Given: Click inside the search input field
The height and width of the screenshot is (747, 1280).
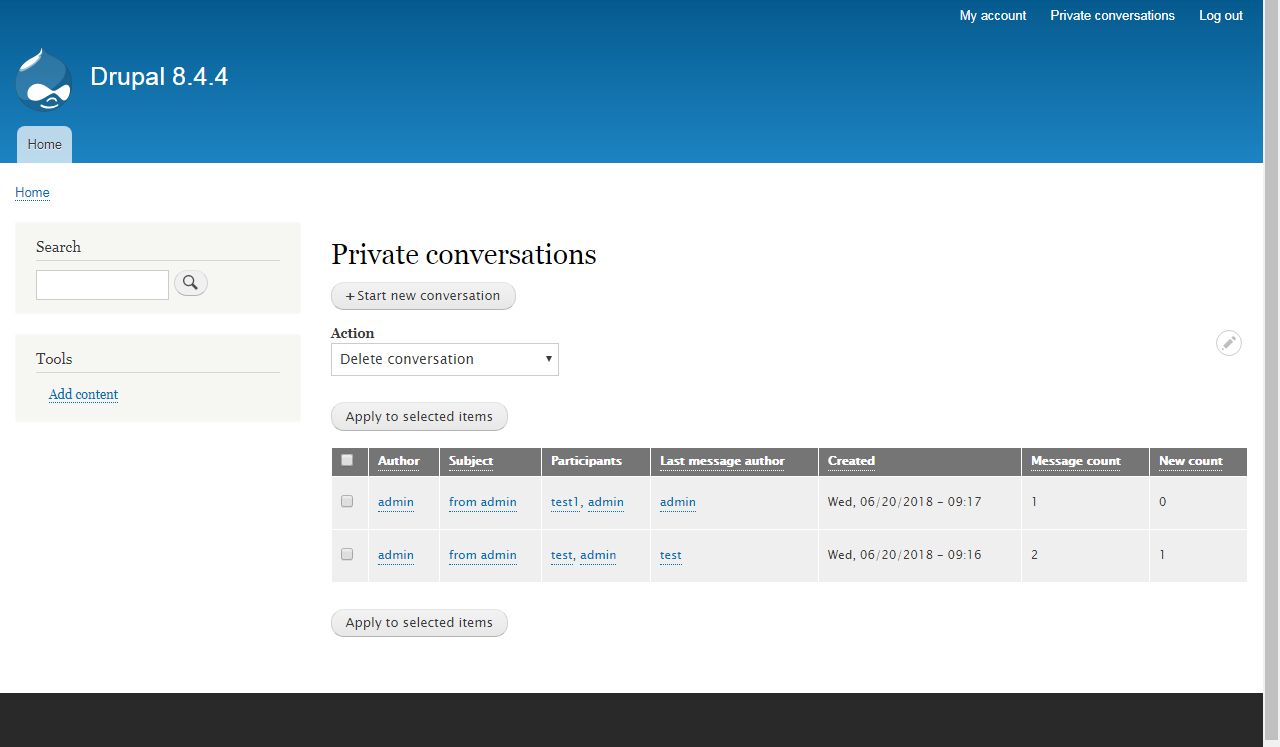Looking at the screenshot, I should pyautogui.click(x=102, y=284).
